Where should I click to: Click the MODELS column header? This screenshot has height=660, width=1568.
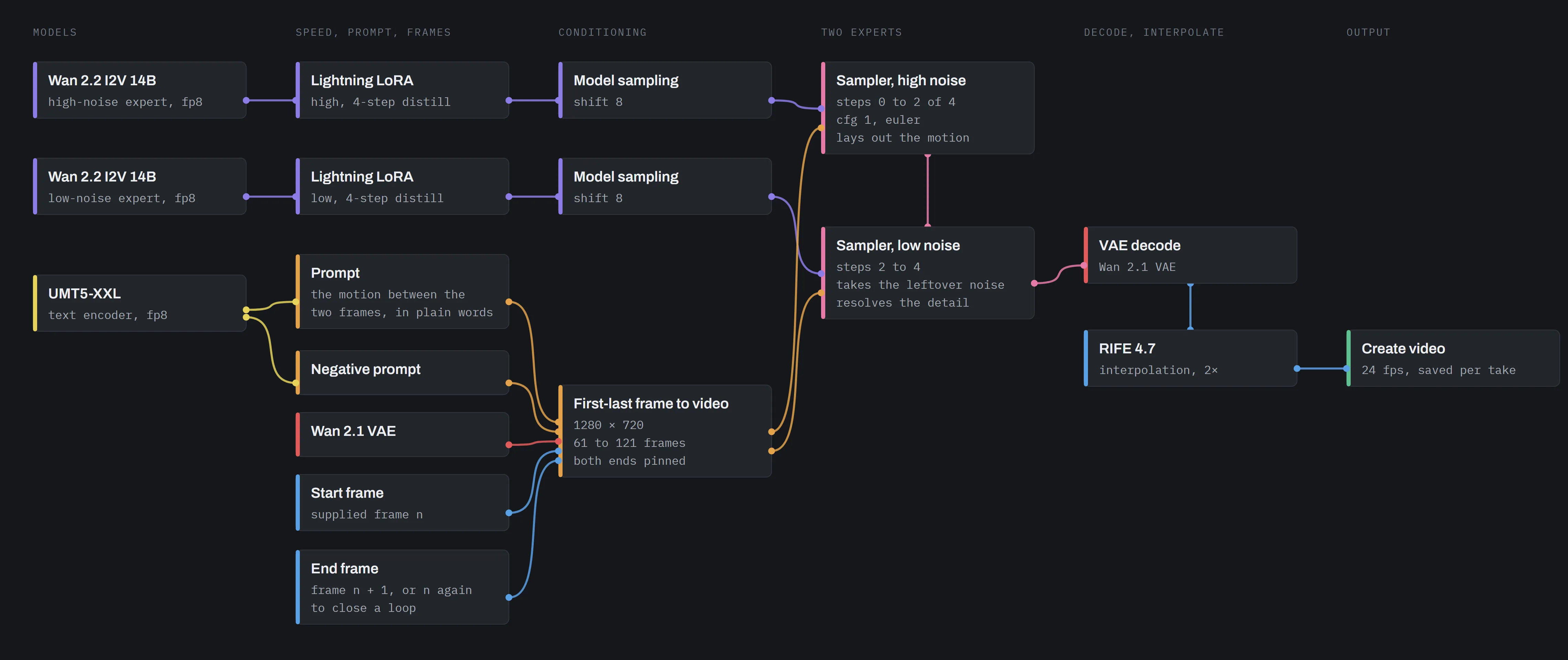[x=55, y=32]
